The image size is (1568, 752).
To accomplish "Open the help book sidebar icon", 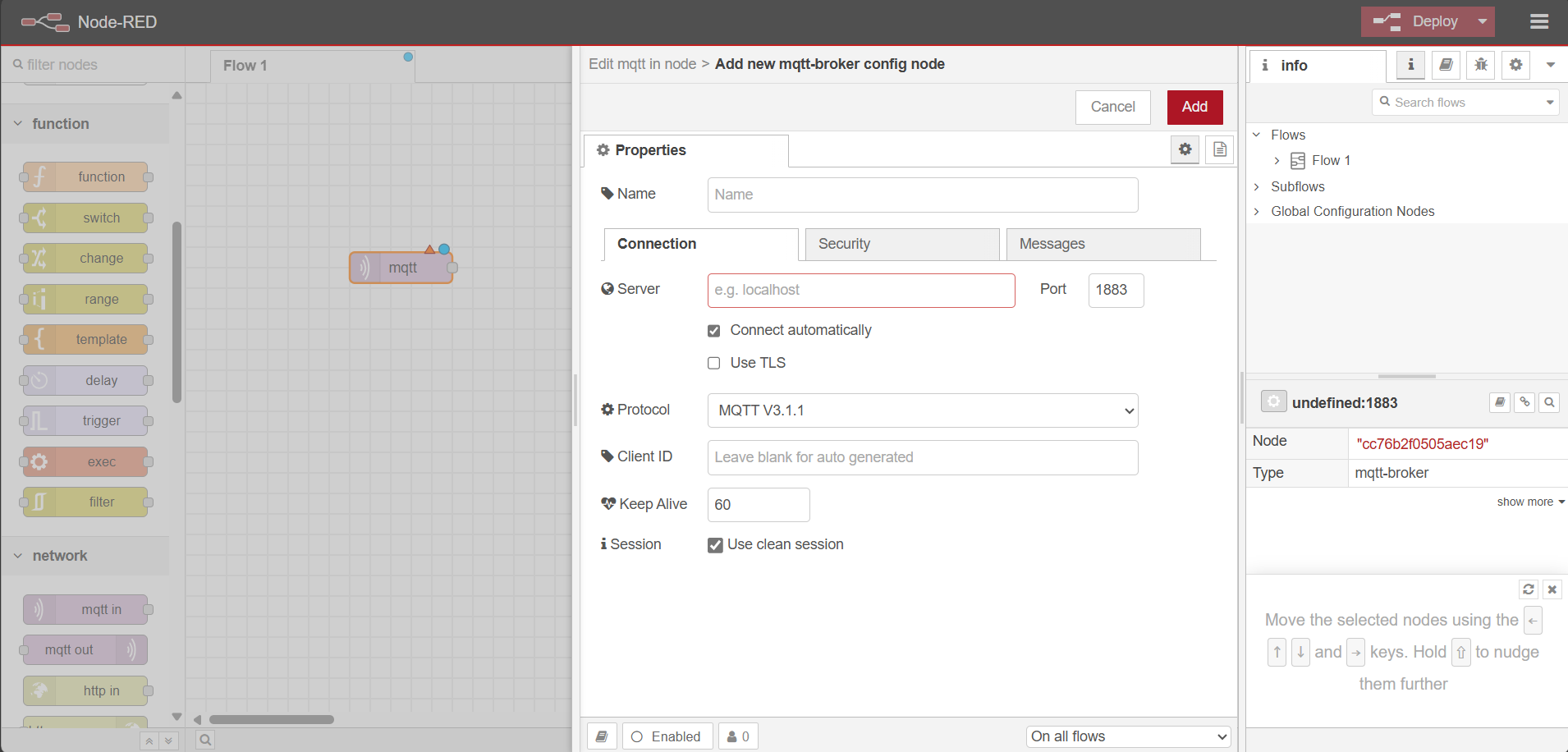I will pos(1446,65).
